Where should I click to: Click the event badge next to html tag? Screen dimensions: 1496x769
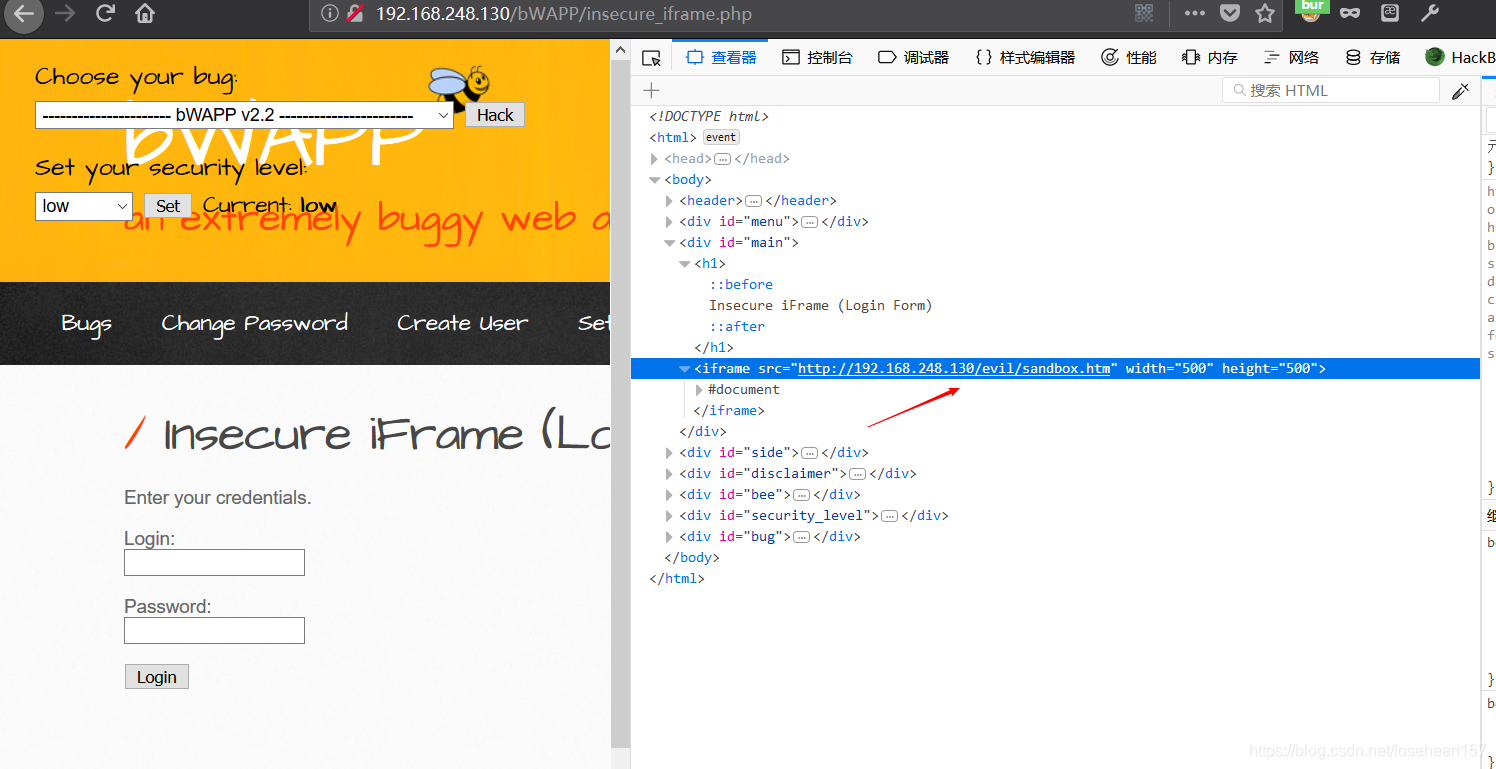(x=721, y=138)
